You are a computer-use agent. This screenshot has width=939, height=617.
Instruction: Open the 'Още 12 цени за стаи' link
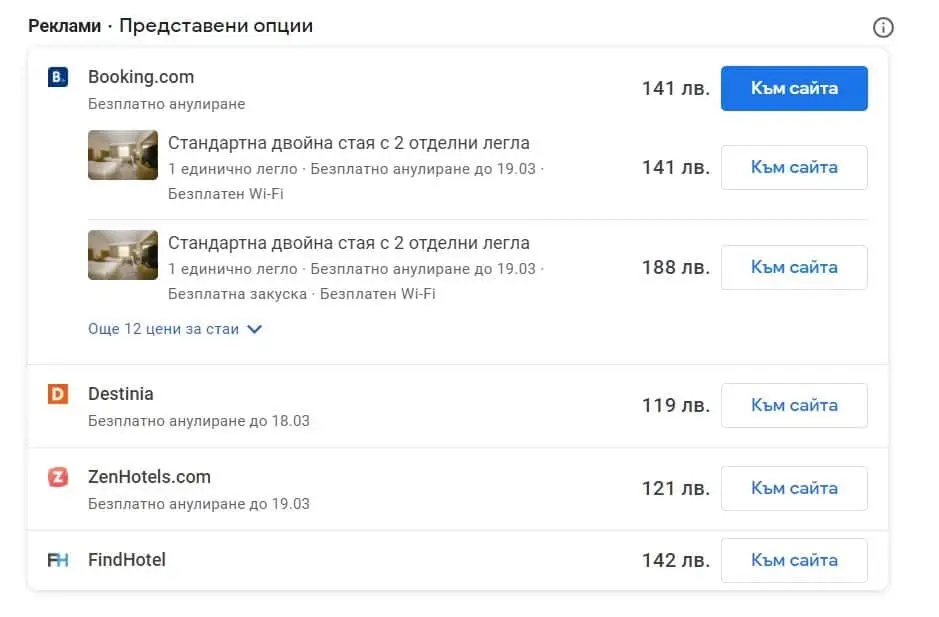(x=163, y=329)
